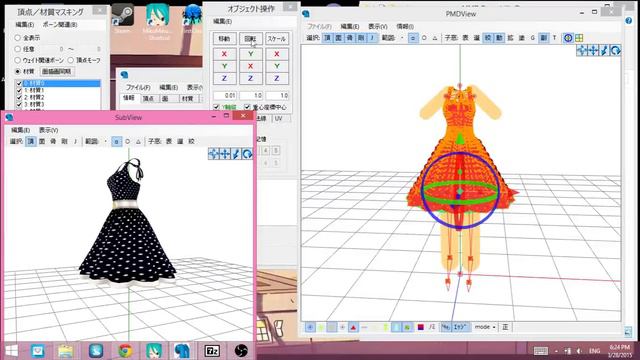Open 表示 menu in SubView

click(x=48, y=130)
